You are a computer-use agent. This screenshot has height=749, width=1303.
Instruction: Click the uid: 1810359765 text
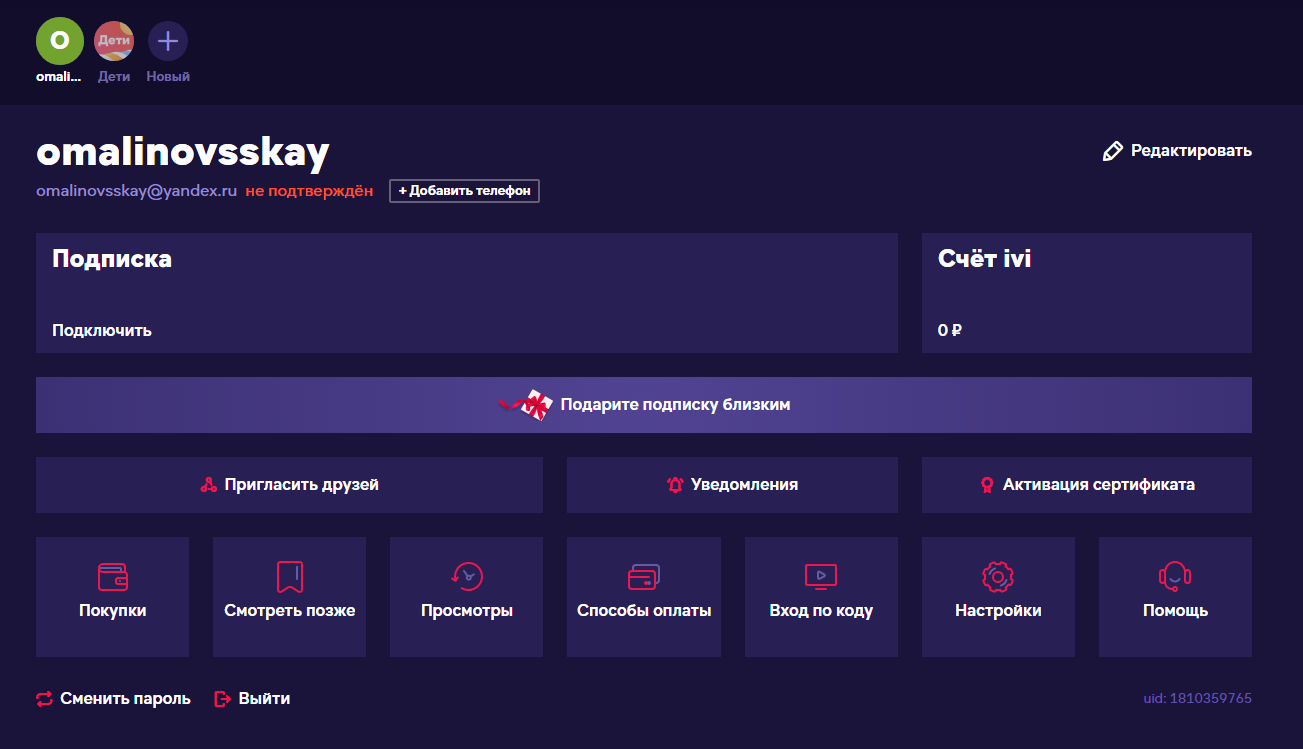pyautogui.click(x=1198, y=698)
